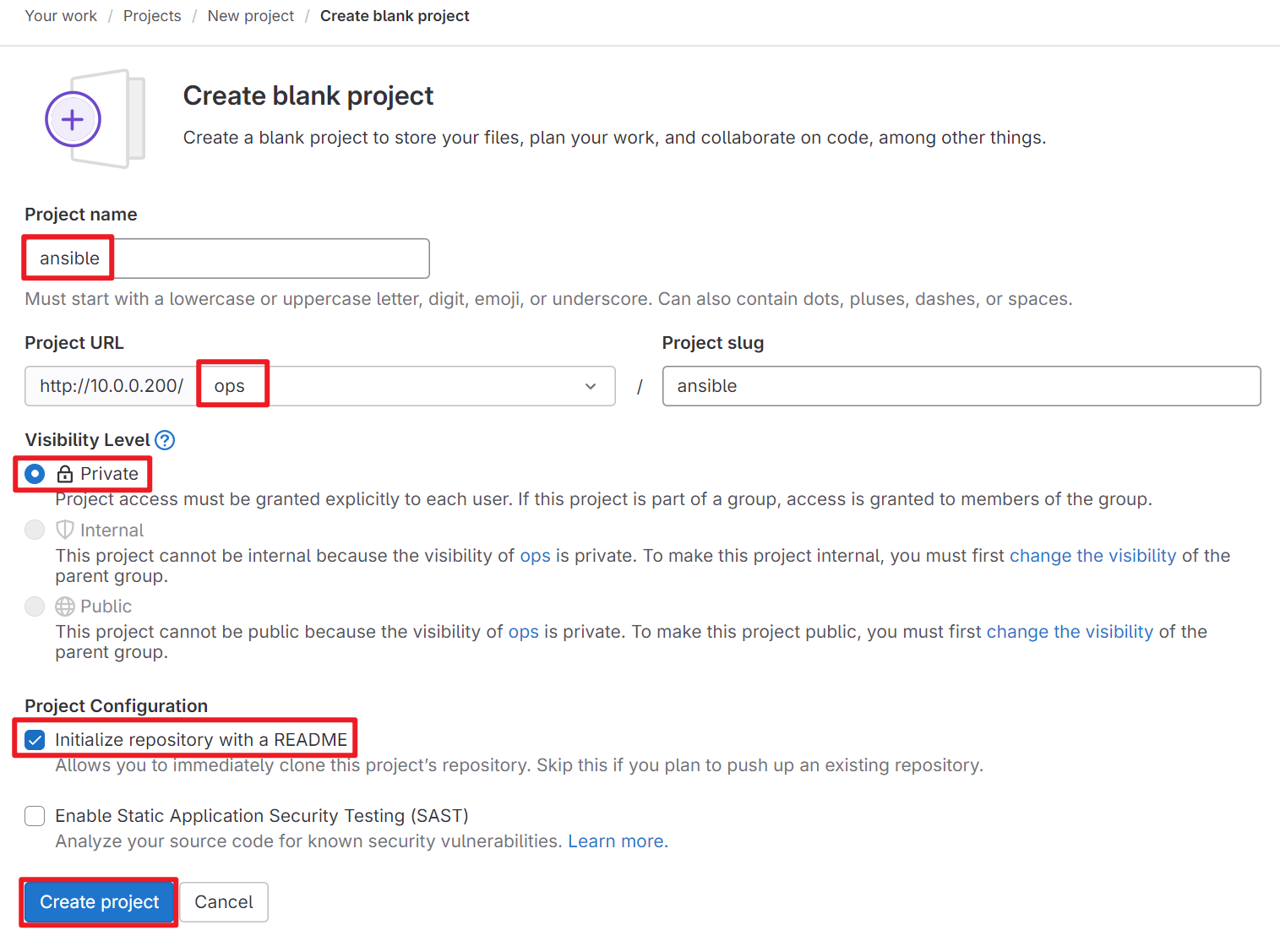The image size is (1280, 952).
Task: Click the namespace dropdown chevron arrow
Action: [591, 386]
